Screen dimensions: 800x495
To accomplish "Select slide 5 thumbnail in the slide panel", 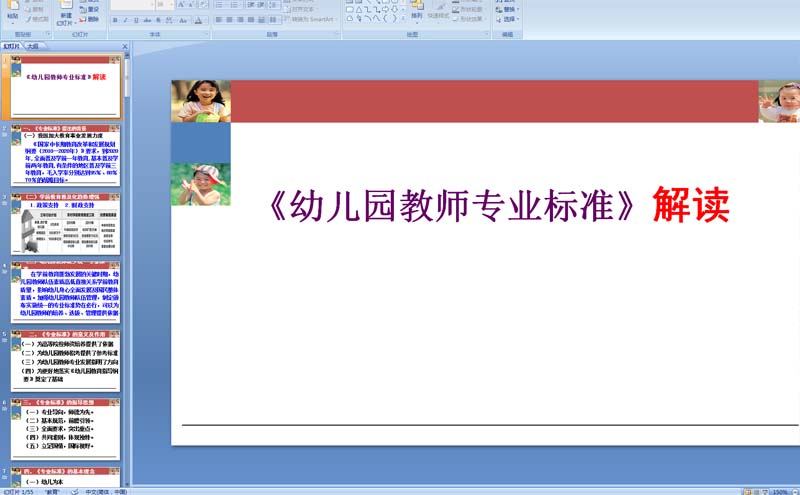I will coord(70,360).
